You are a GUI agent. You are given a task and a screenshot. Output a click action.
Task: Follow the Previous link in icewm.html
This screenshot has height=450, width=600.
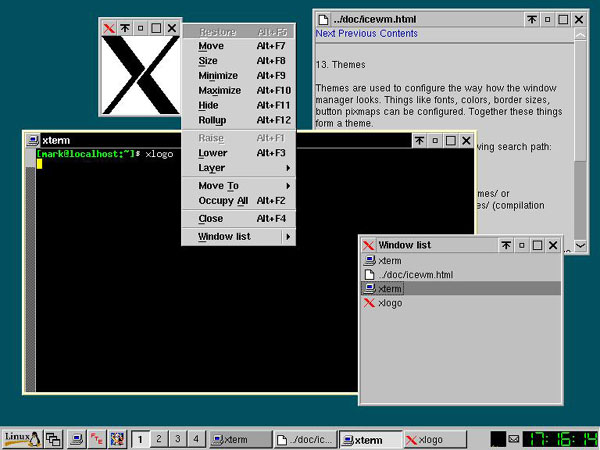click(357, 34)
